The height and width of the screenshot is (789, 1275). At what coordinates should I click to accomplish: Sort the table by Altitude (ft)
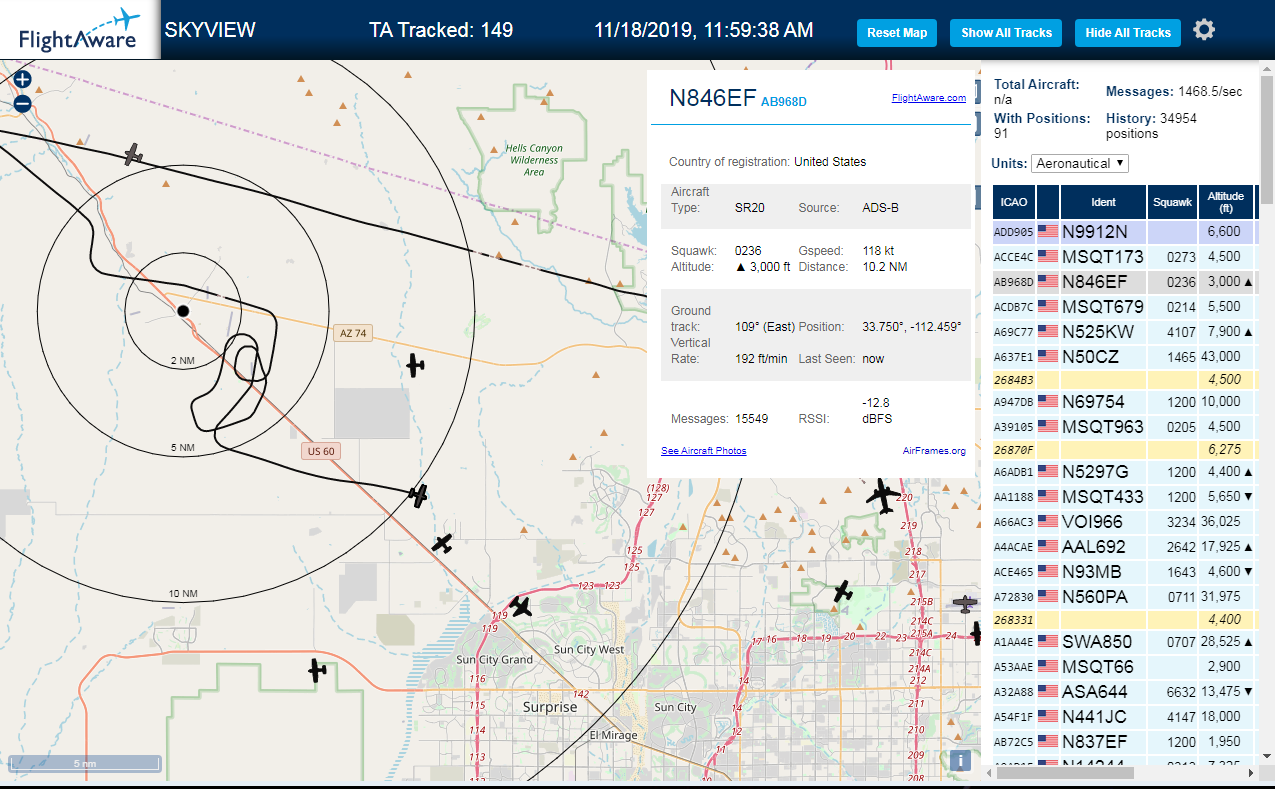(x=1225, y=202)
